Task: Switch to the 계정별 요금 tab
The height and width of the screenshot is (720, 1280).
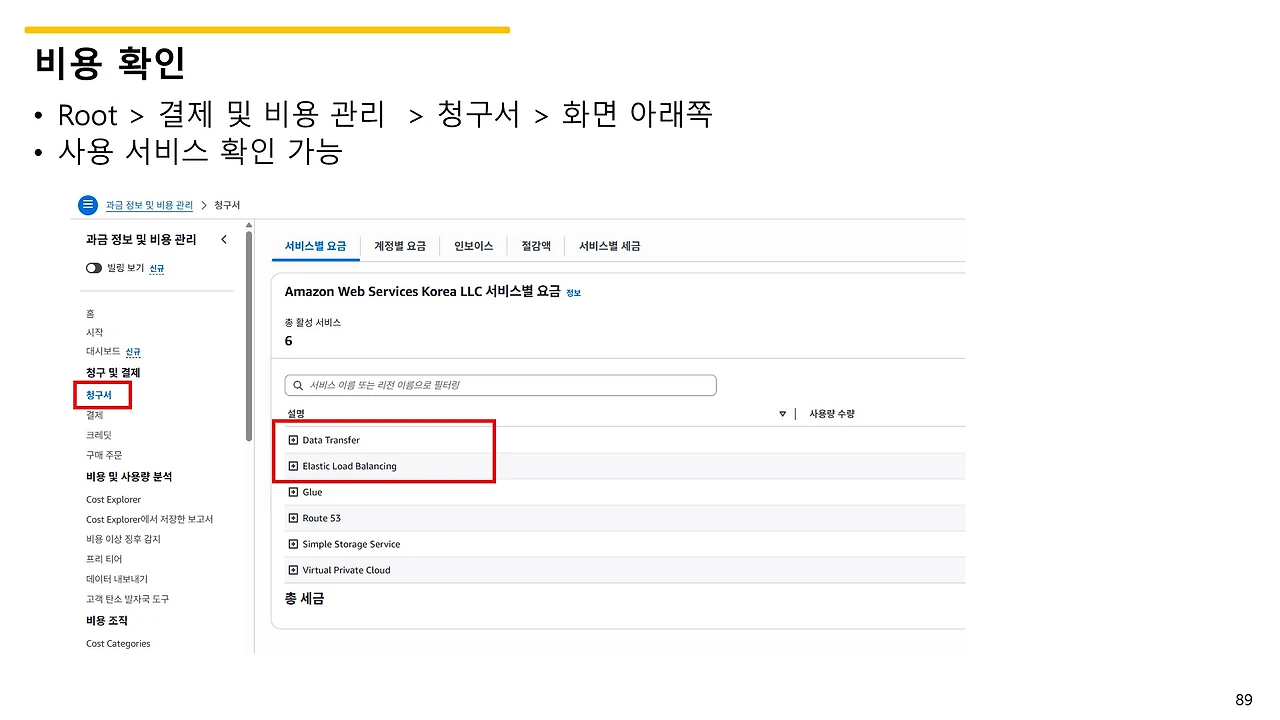Action: pyautogui.click(x=400, y=245)
